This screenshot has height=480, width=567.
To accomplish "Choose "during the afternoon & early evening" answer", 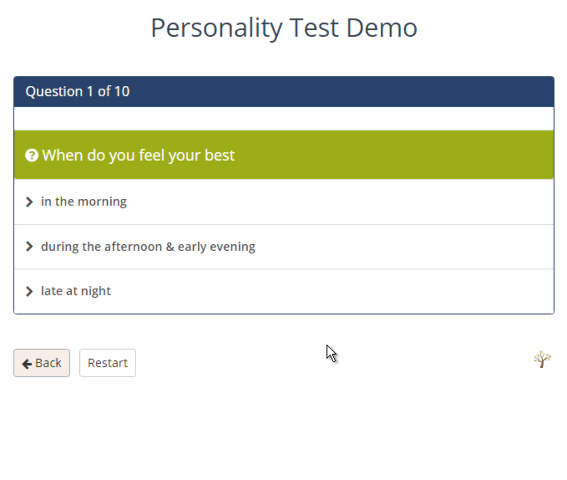I will (148, 247).
